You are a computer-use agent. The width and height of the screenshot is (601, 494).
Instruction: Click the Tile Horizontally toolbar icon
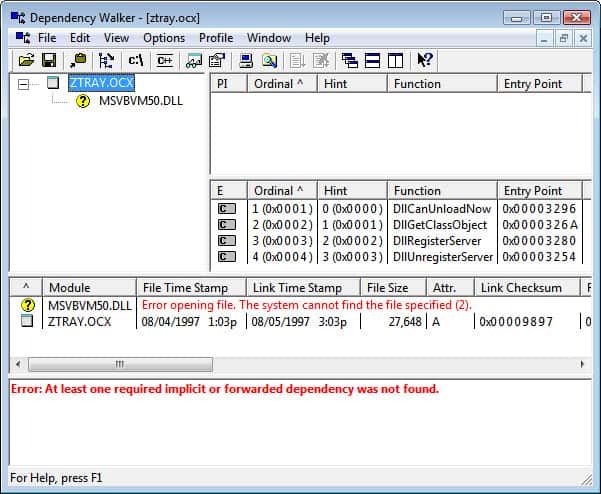pyautogui.click(x=372, y=60)
